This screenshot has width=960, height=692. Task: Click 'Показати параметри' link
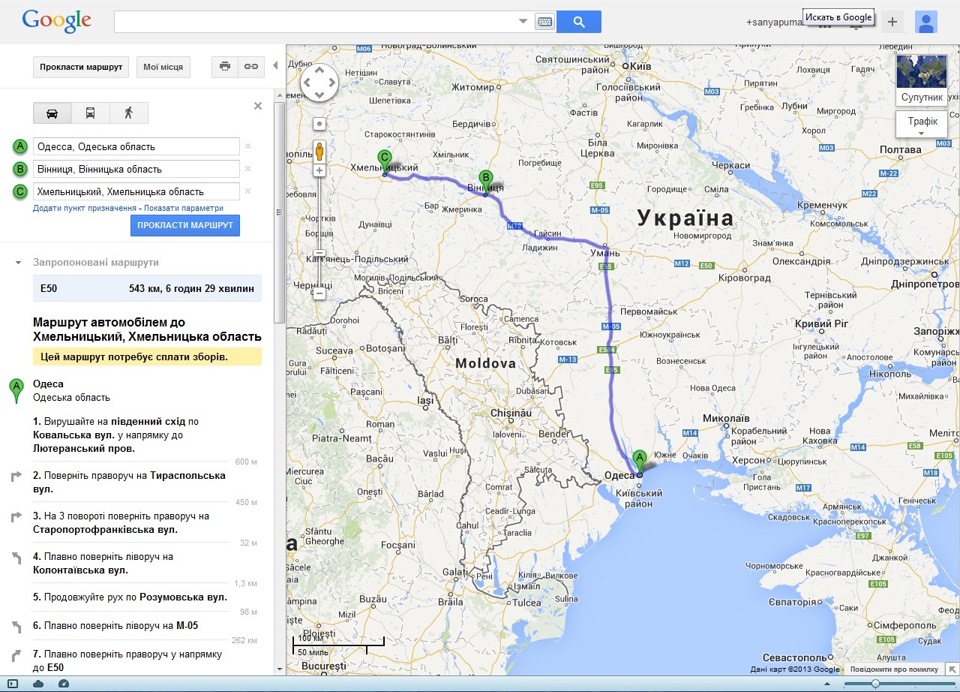click(184, 208)
